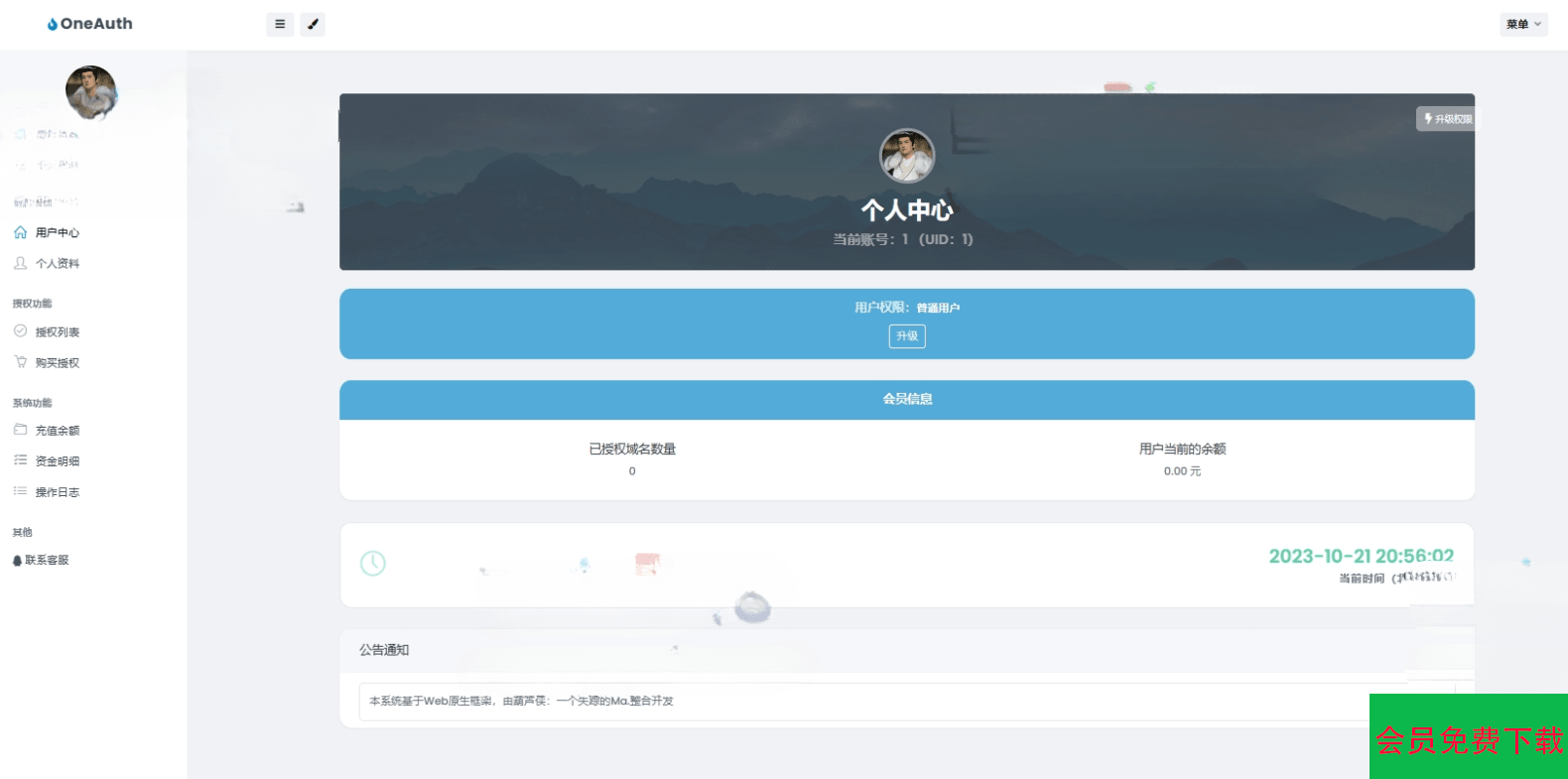Click the OneAuth logo
The width and height of the screenshot is (1568, 779).
click(89, 24)
